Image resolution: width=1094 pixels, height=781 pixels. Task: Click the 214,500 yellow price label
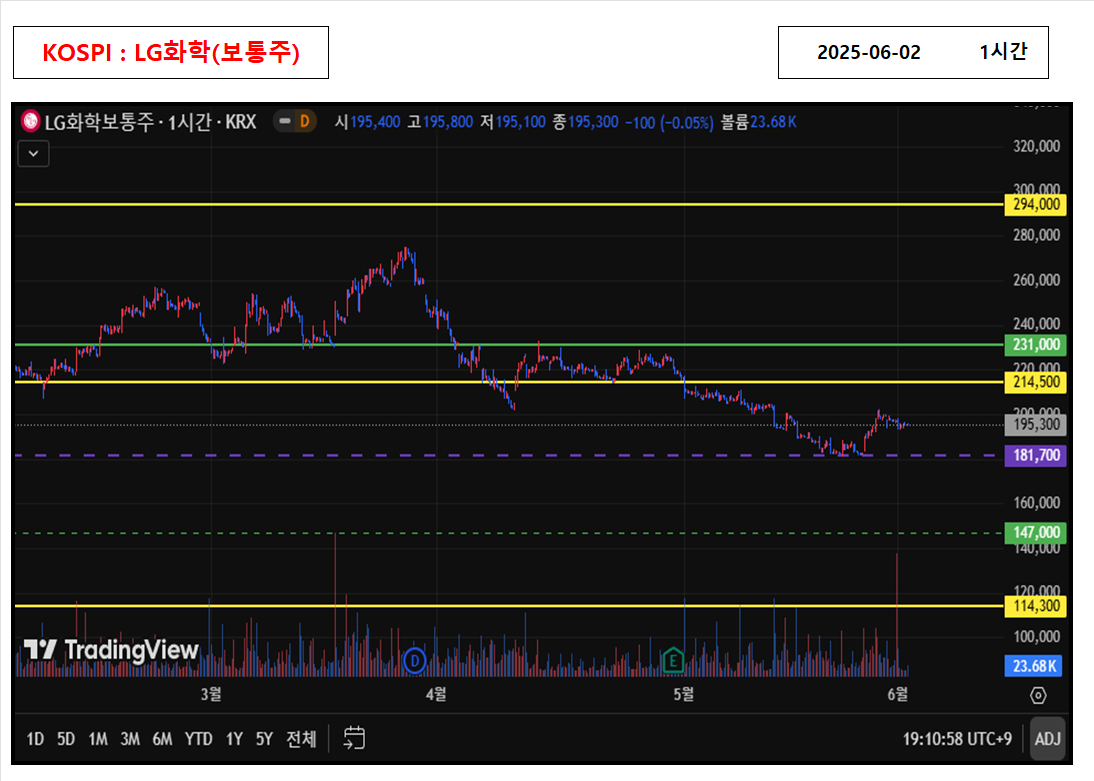click(1035, 382)
